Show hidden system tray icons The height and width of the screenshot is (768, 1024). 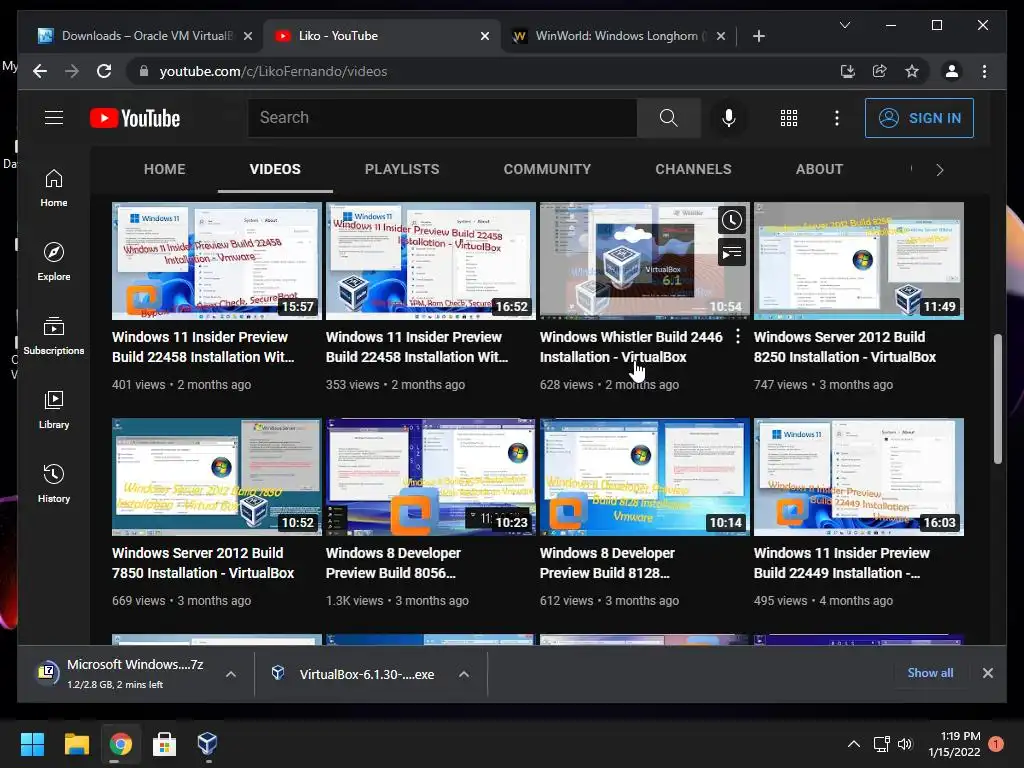[853, 744]
